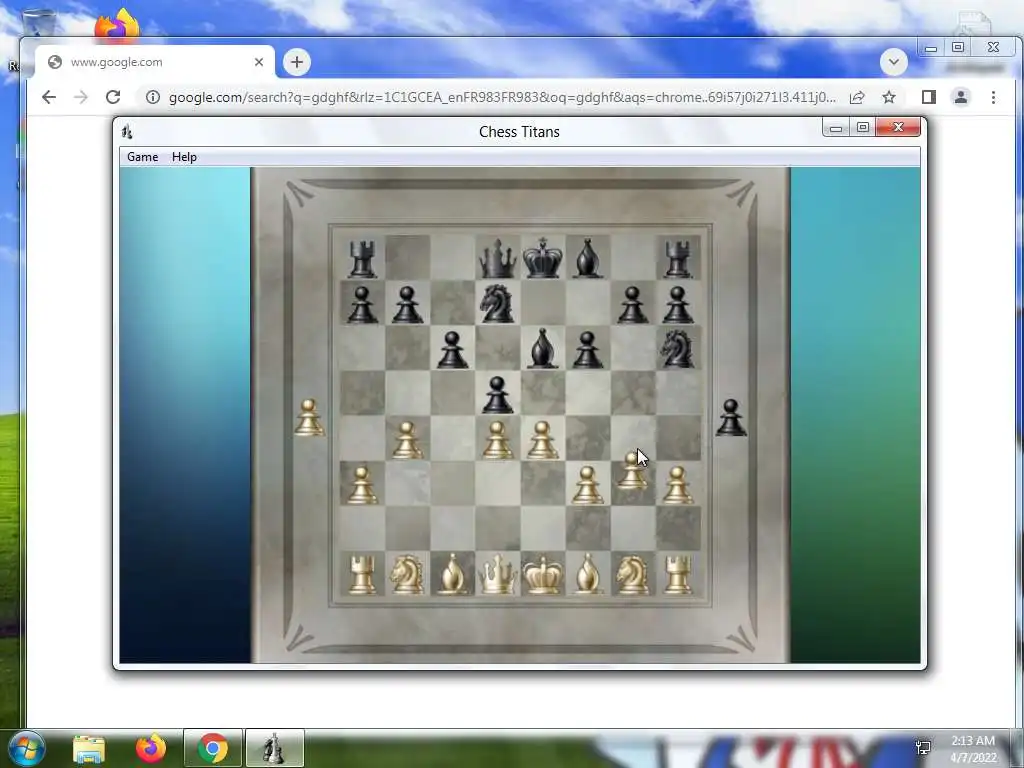Select the advanced black pawn on d5
The width and height of the screenshot is (1024, 768).
click(498, 395)
